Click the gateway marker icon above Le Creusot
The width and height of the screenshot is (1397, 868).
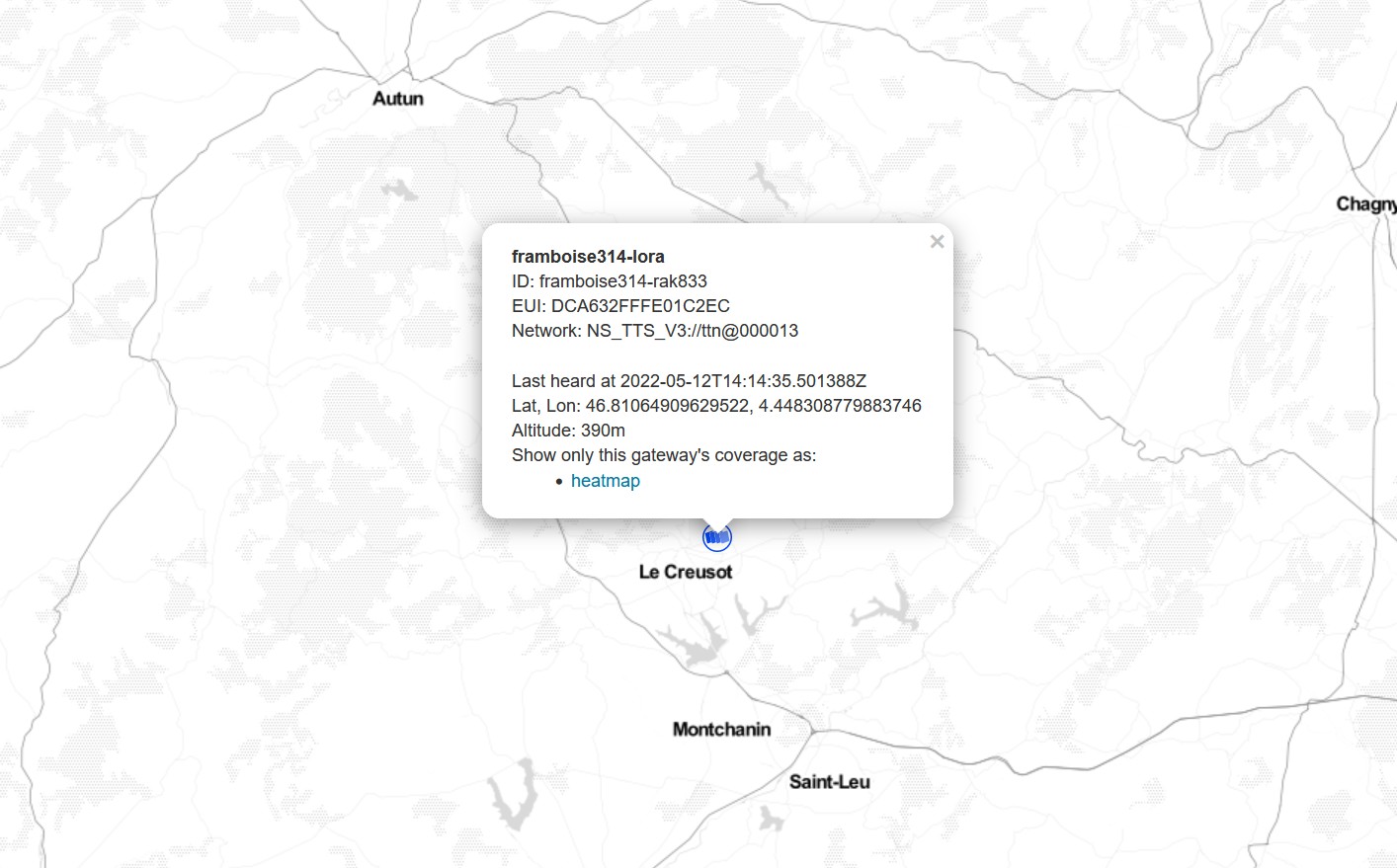[717, 537]
